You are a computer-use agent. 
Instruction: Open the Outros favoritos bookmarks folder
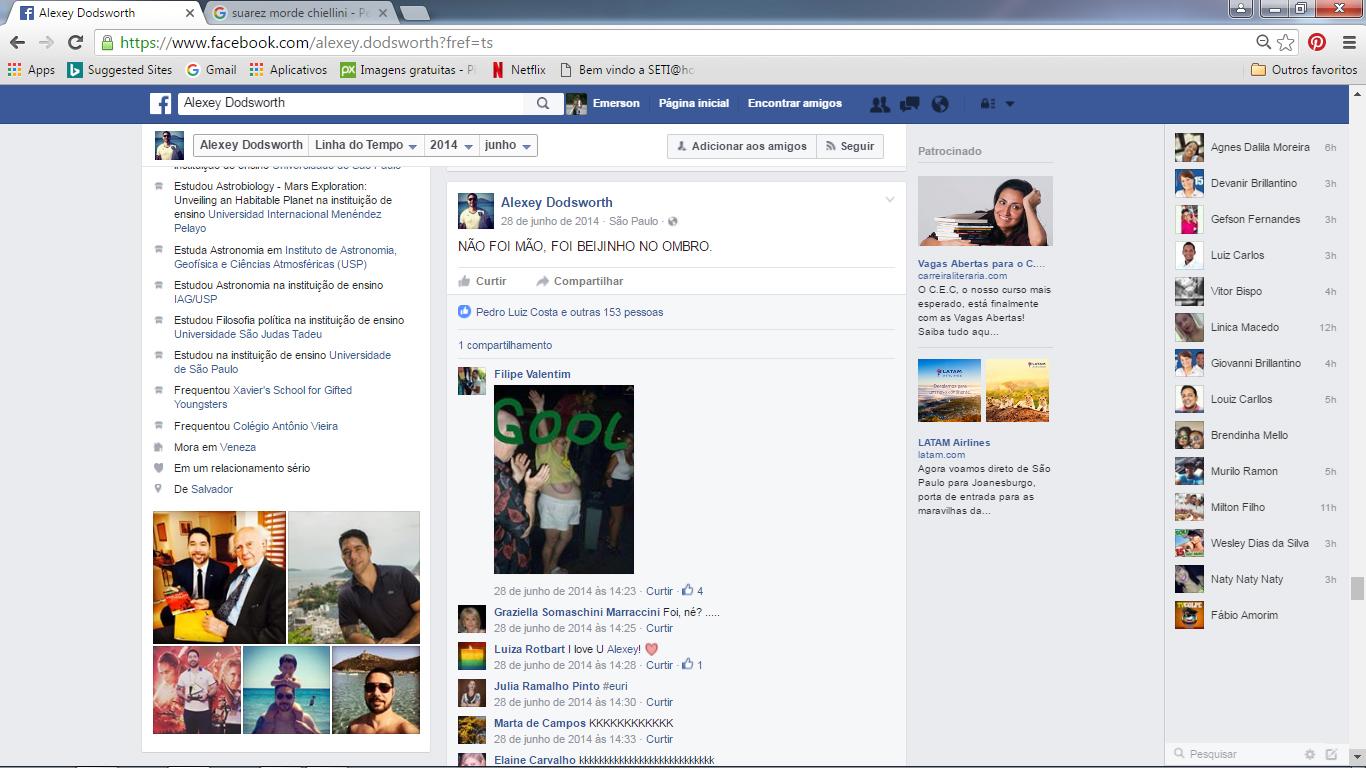pos(1304,70)
